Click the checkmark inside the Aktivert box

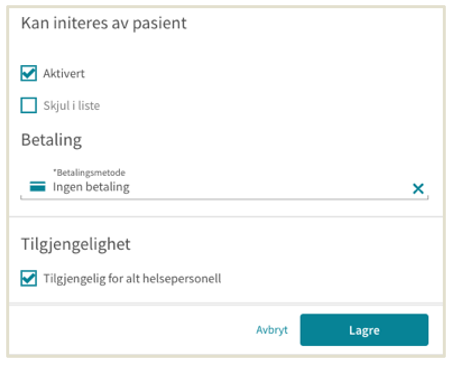pyautogui.click(x=29, y=73)
